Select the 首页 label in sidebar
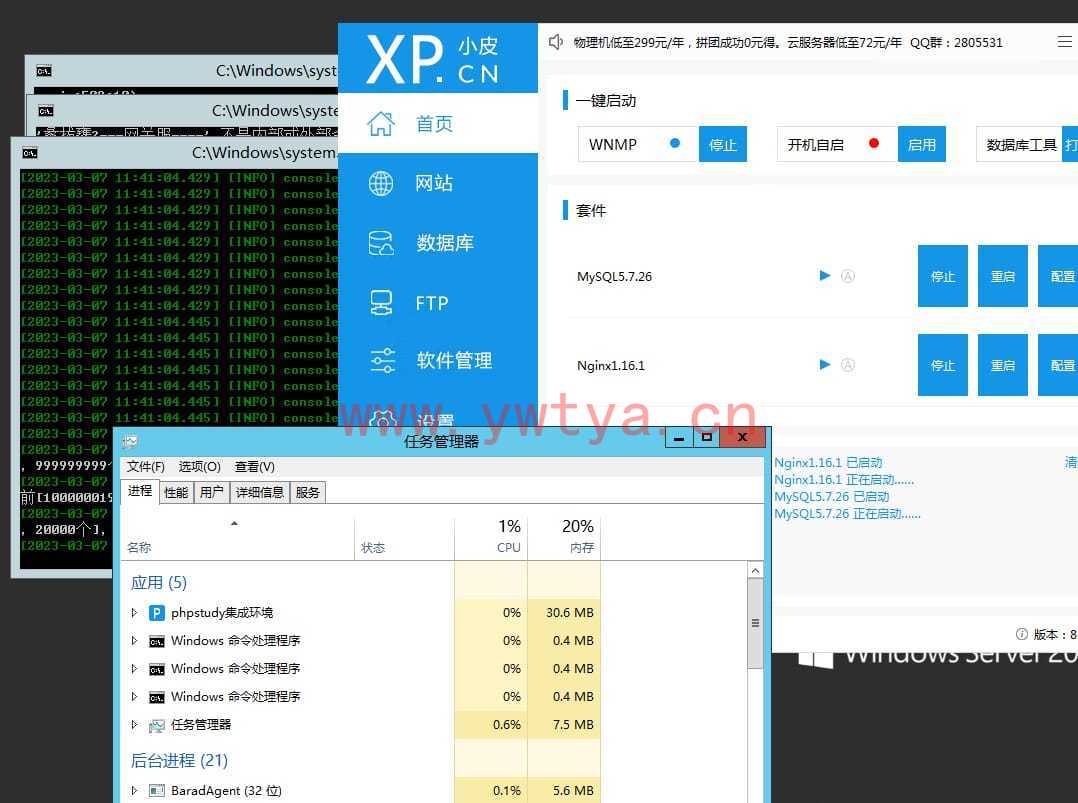Image resolution: width=1078 pixels, height=803 pixels. 434,124
